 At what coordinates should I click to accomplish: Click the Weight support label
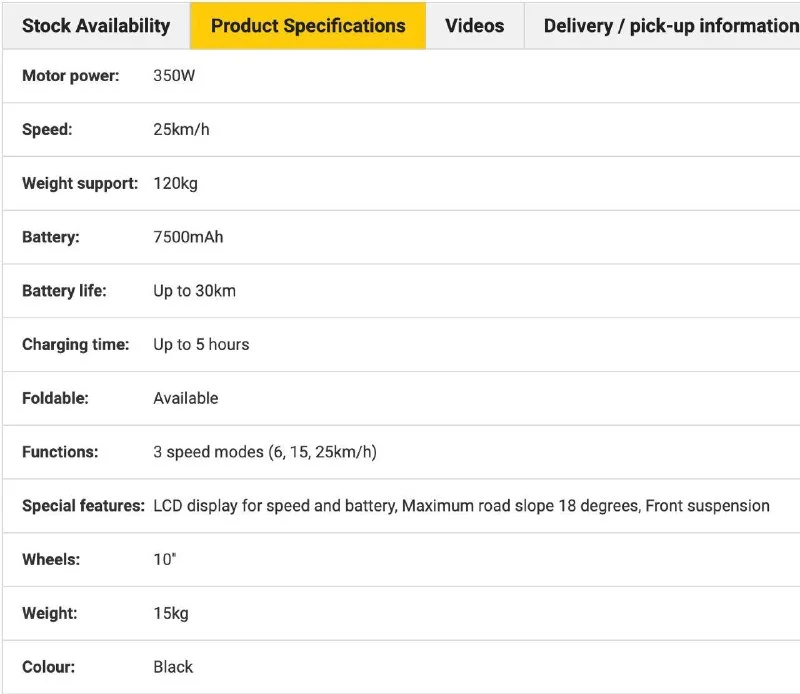(x=79, y=184)
